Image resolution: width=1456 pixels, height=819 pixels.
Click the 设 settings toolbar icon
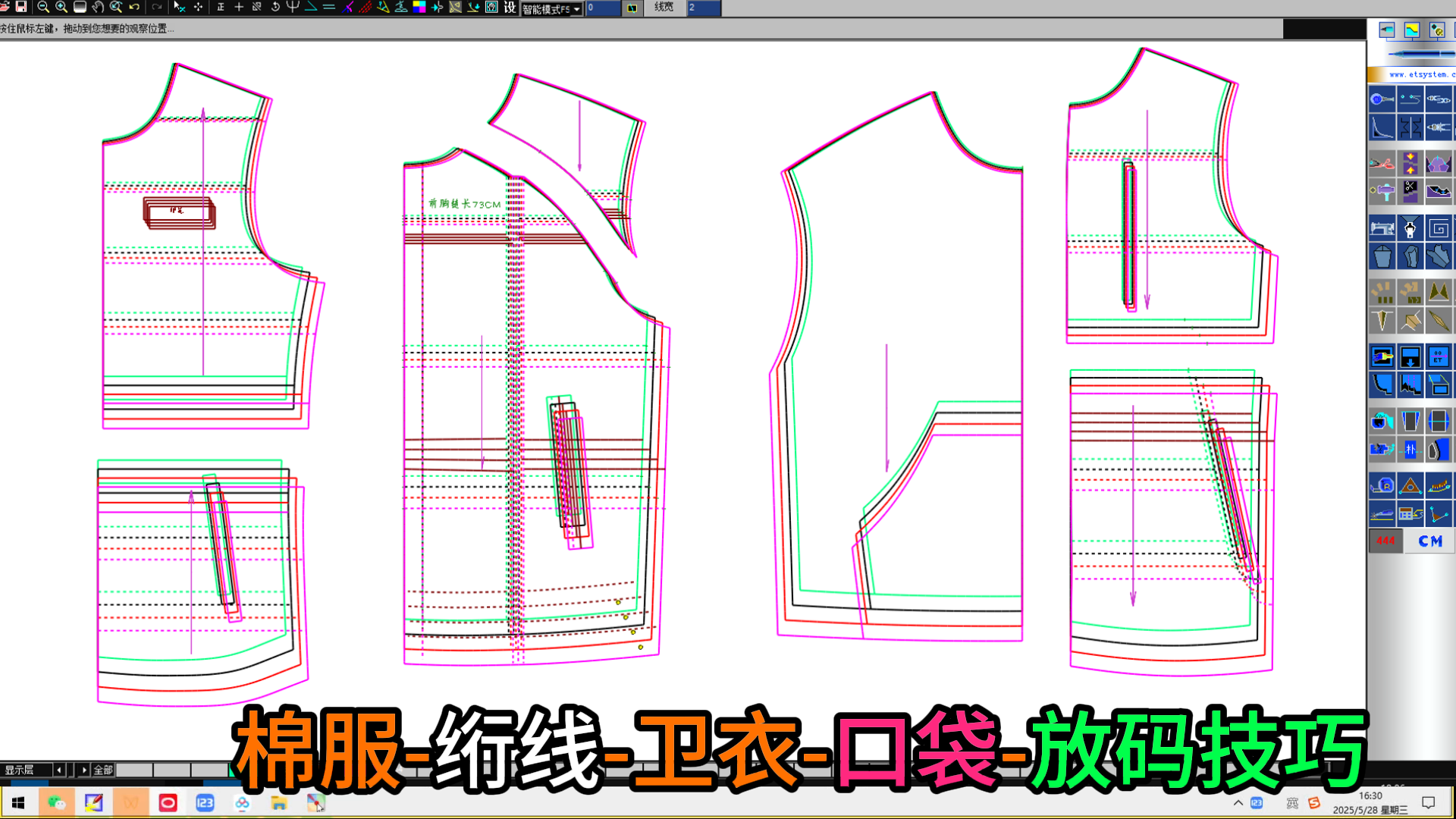(510, 9)
